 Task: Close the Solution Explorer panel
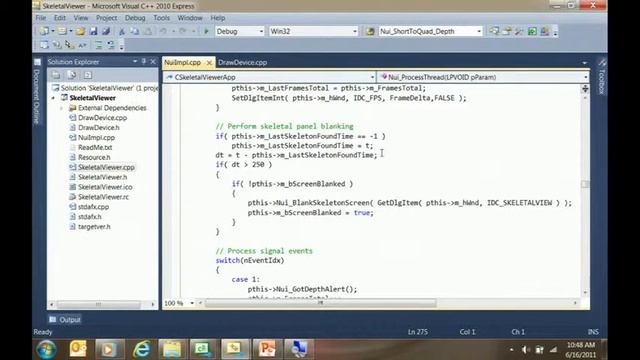(153, 62)
